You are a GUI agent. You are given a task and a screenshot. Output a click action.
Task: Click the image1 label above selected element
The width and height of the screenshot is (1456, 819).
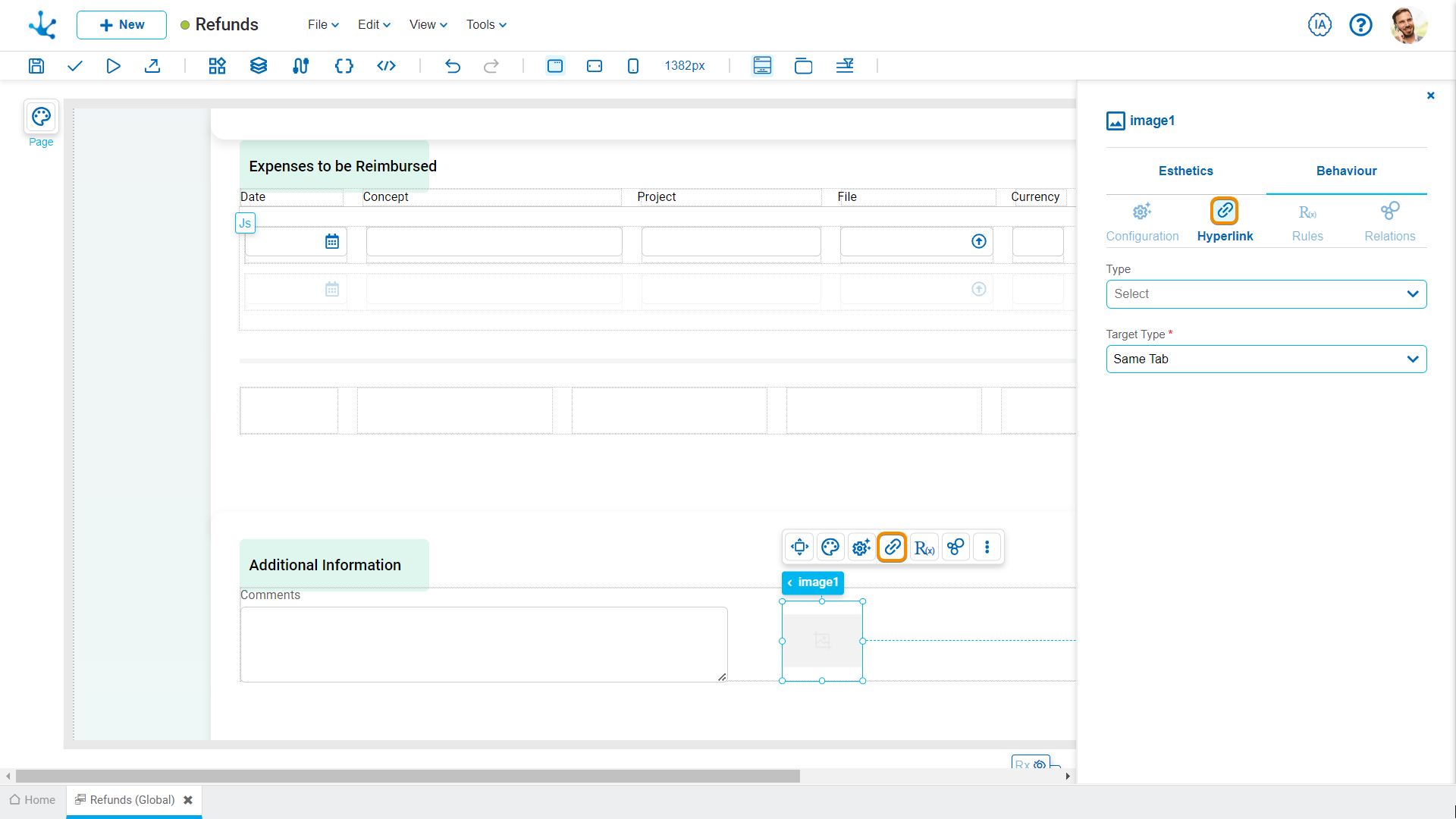pos(814,582)
